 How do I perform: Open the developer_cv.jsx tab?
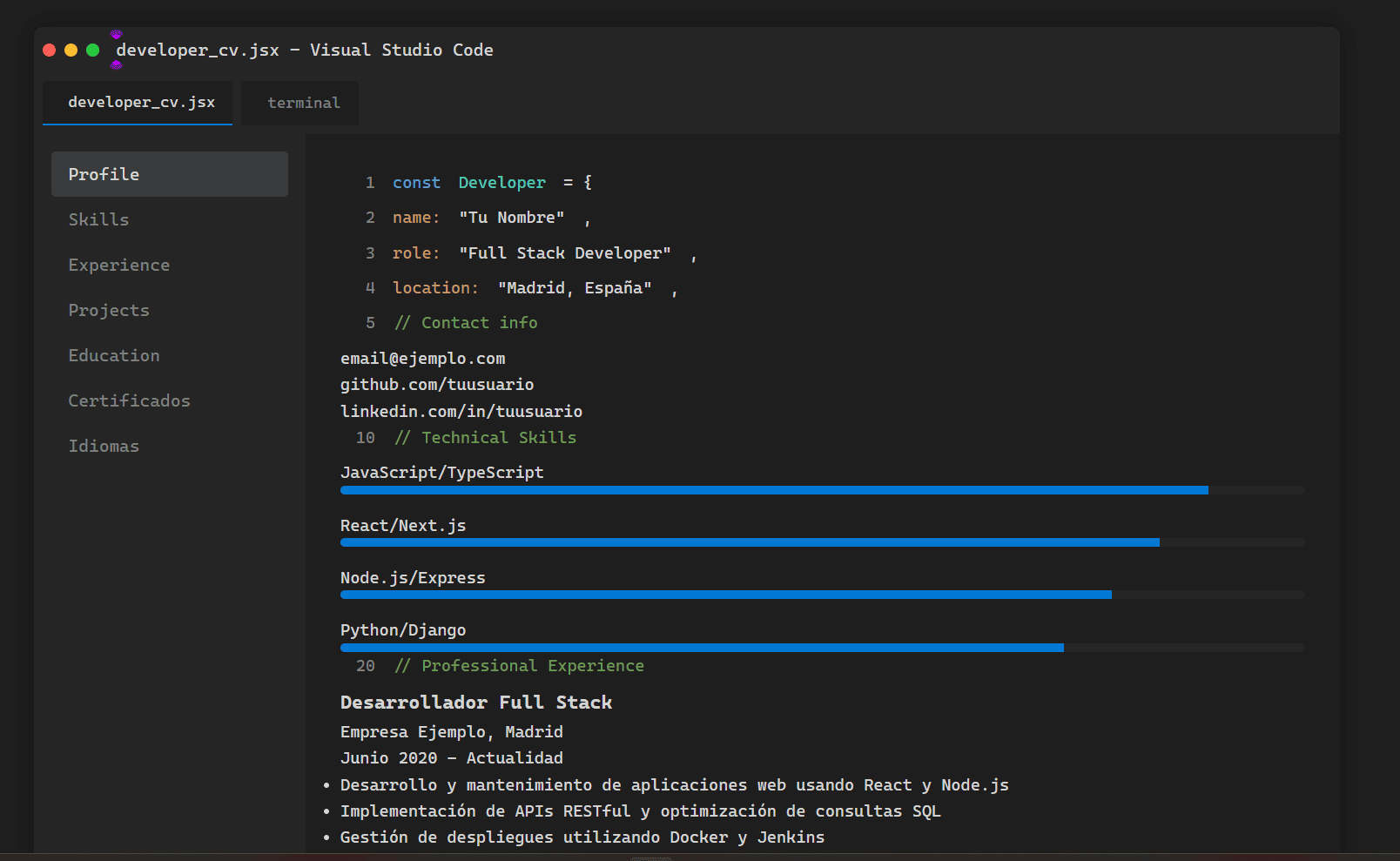click(138, 103)
